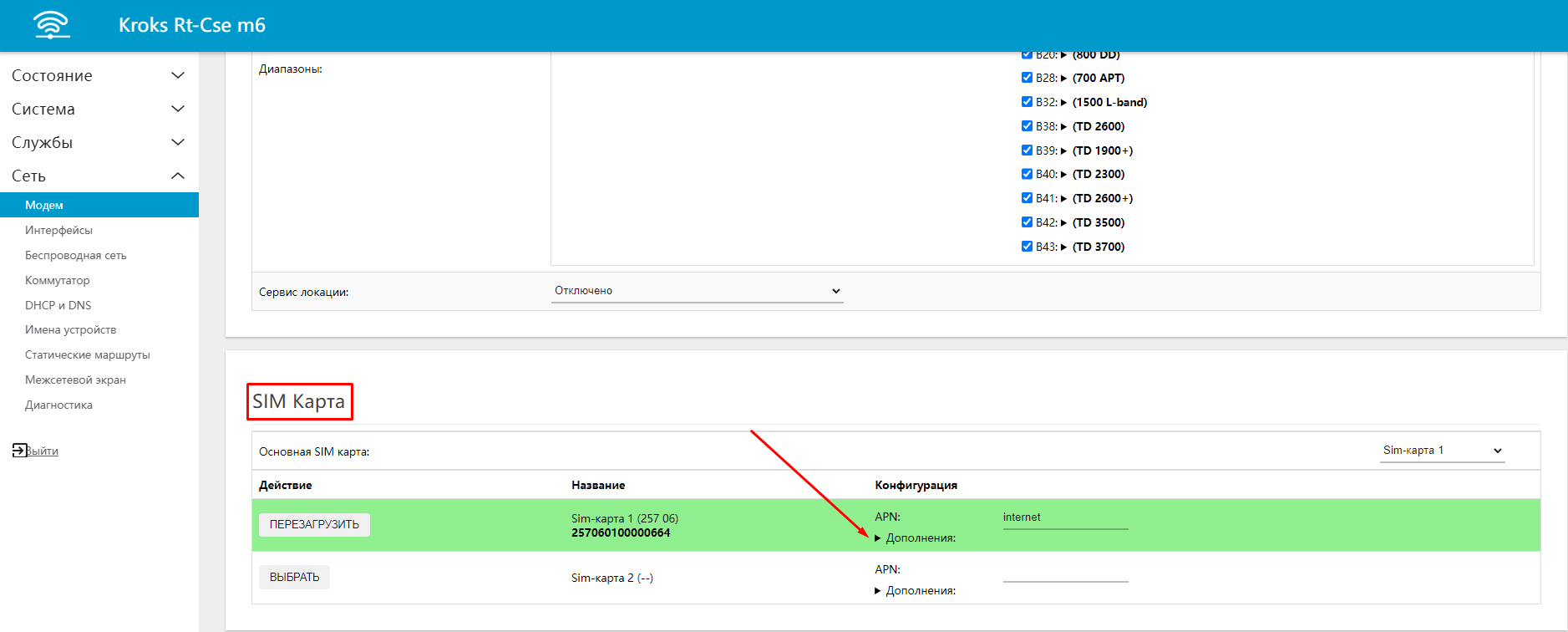Viewport: 1568px width, 632px height.
Task: Expand the B41 band details triangle
Action: tap(1064, 199)
